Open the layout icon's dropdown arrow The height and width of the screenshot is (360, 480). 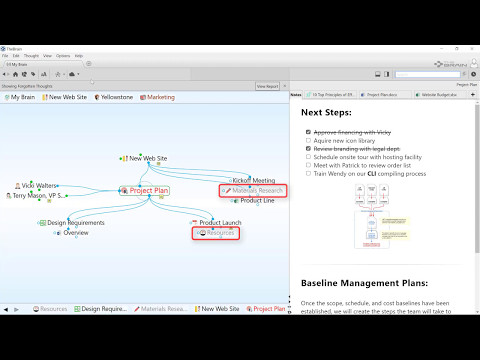tap(64, 74)
